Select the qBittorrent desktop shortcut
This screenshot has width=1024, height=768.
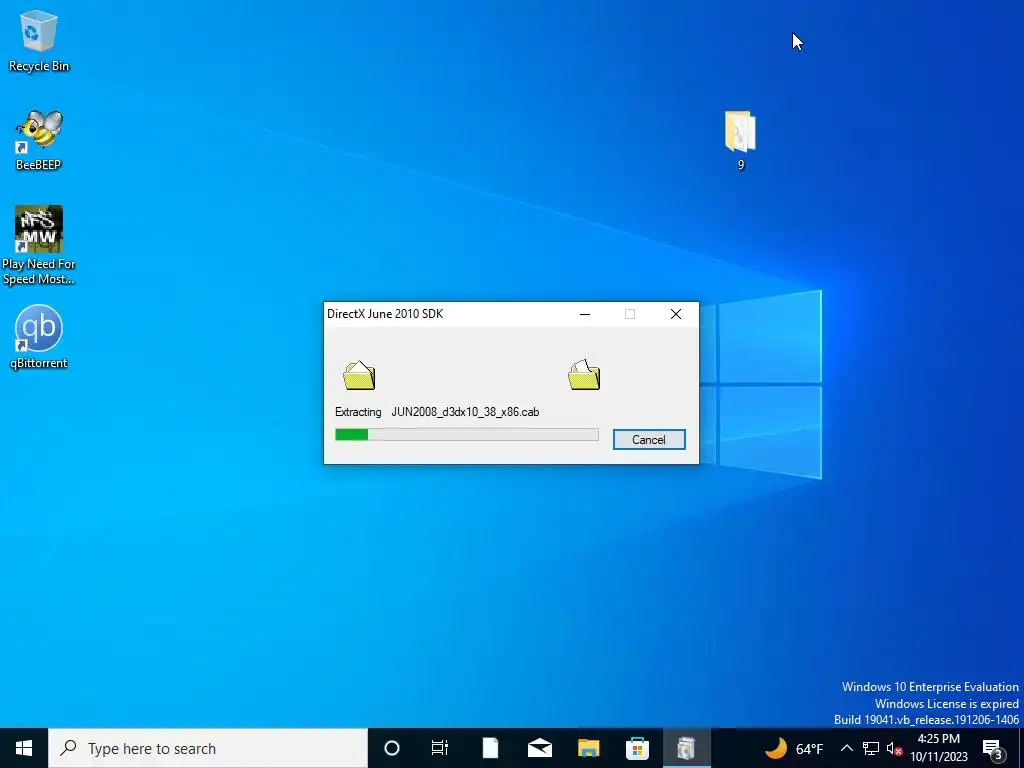coord(39,338)
